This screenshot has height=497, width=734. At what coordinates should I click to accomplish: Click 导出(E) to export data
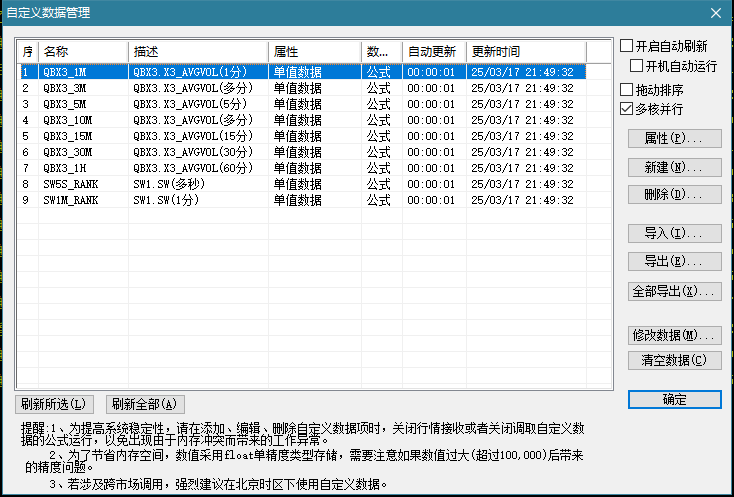[x=674, y=261]
